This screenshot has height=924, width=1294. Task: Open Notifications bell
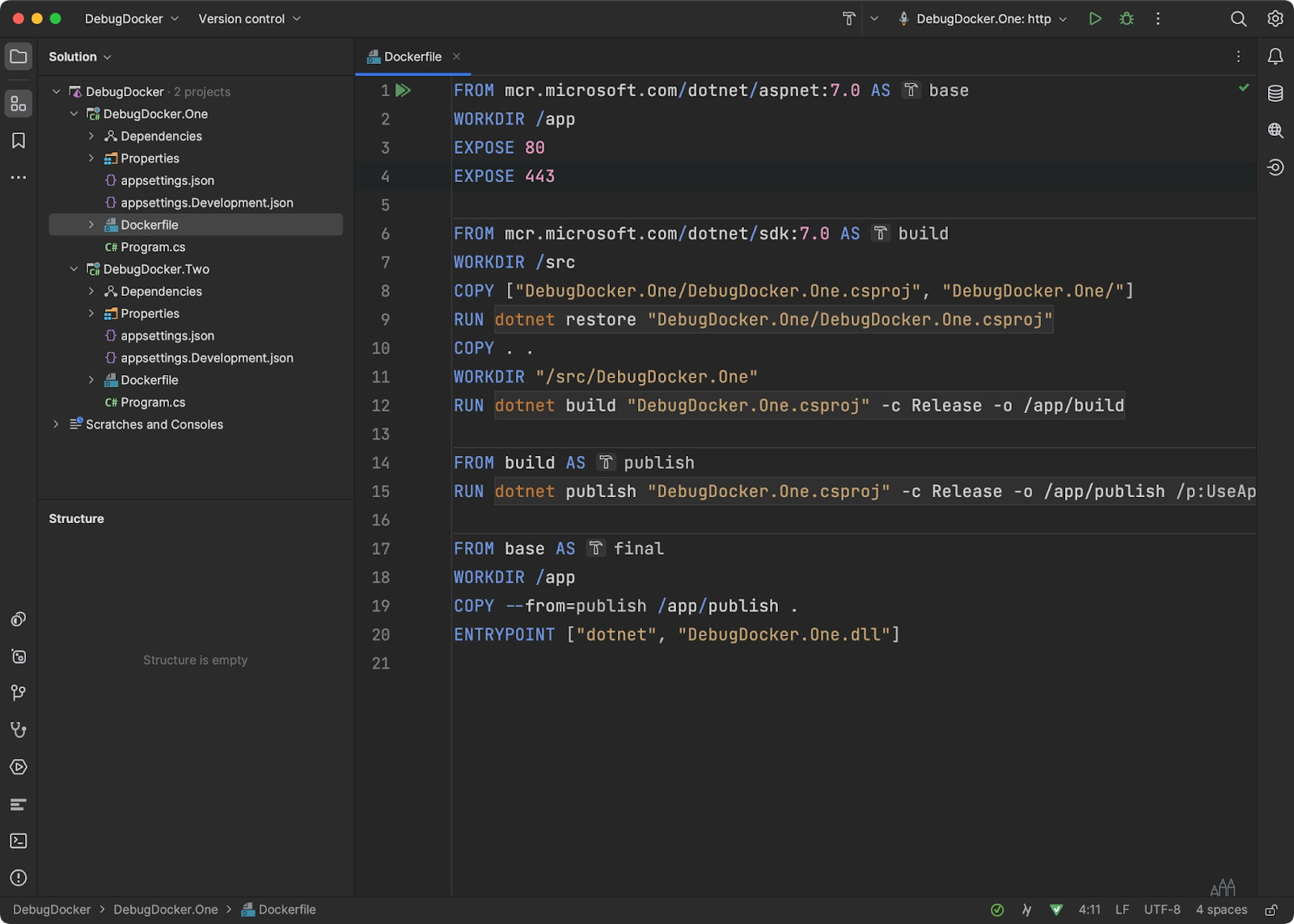point(1275,57)
